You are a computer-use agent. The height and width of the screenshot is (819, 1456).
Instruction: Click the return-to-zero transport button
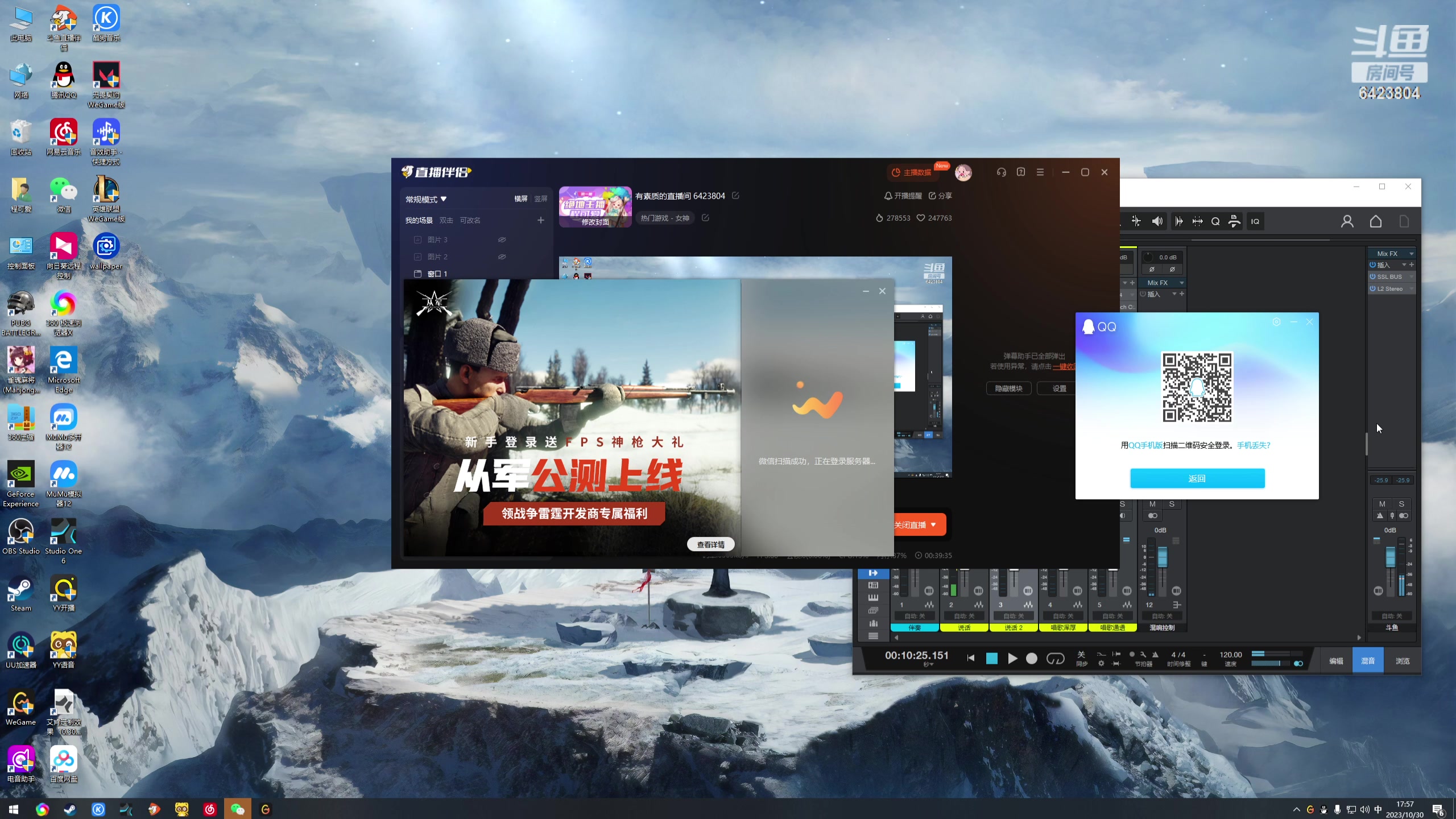click(971, 659)
